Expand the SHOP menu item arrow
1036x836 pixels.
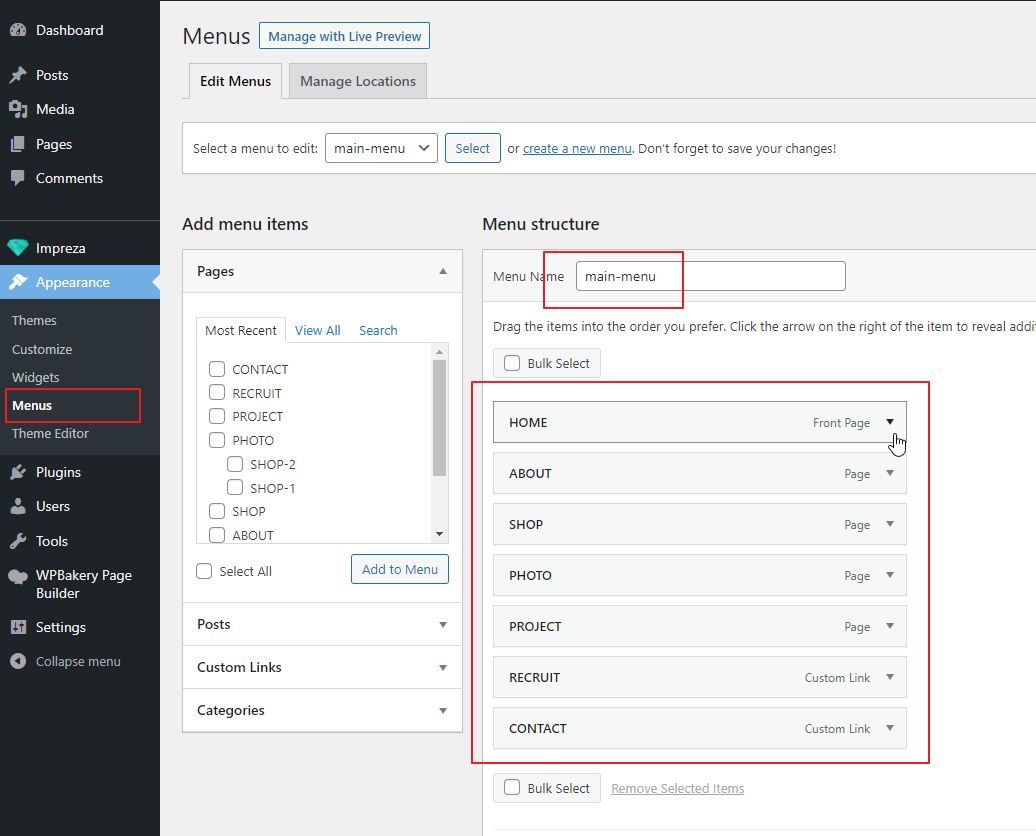[x=890, y=524]
